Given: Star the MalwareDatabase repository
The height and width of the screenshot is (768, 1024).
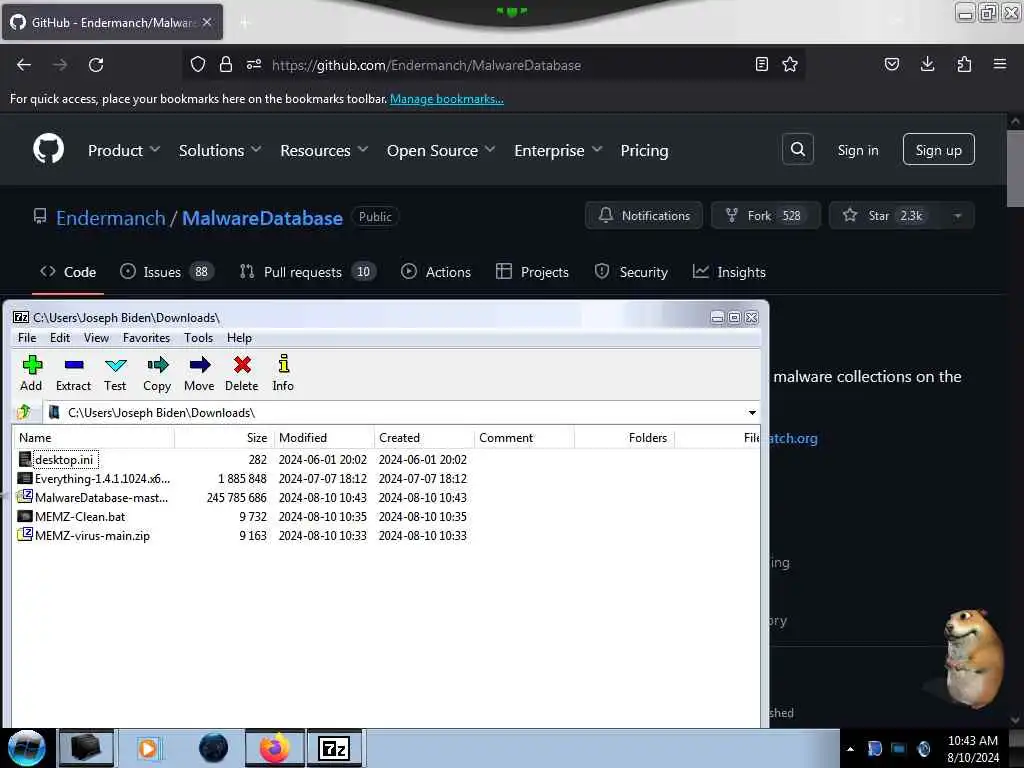Looking at the screenshot, I should pos(886,216).
